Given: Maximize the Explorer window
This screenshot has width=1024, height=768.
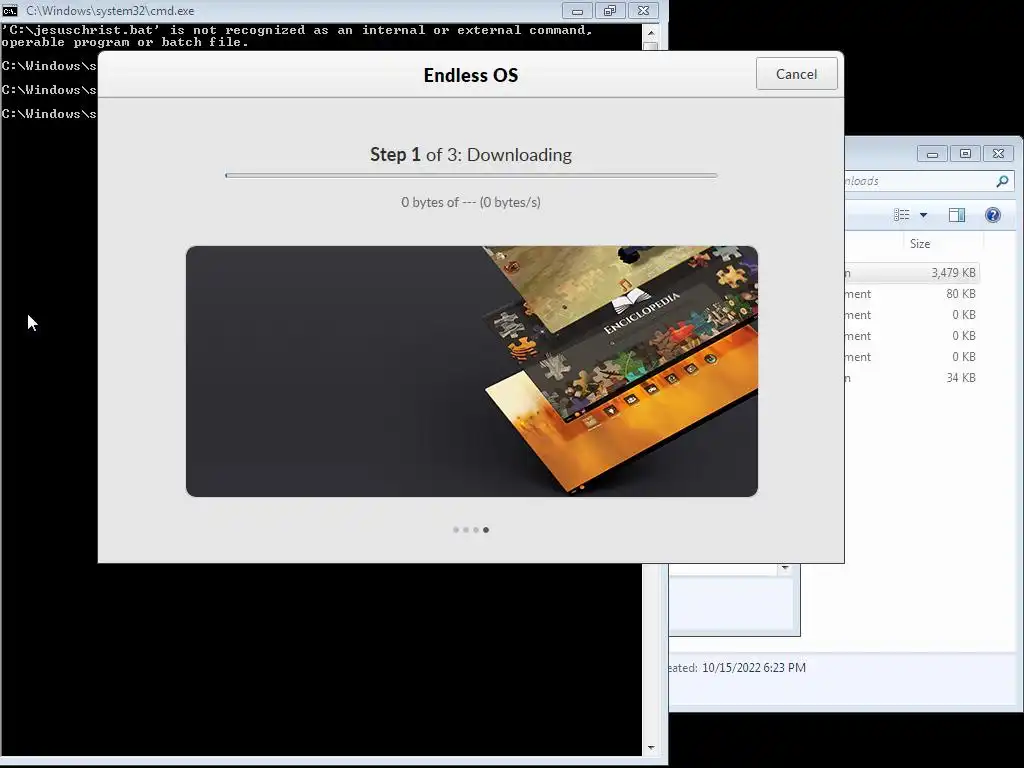Looking at the screenshot, I should tap(965, 154).
